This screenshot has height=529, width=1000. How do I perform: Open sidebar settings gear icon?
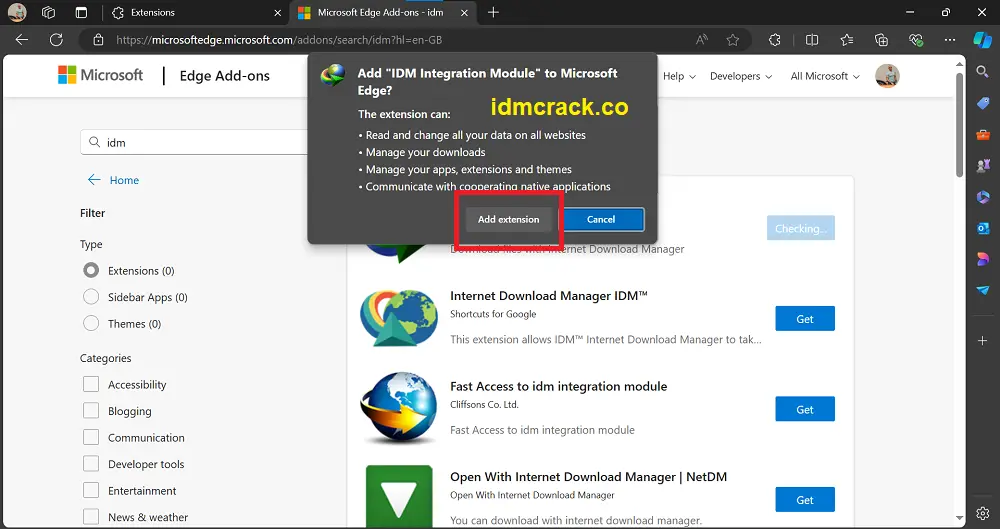[983, 513]
